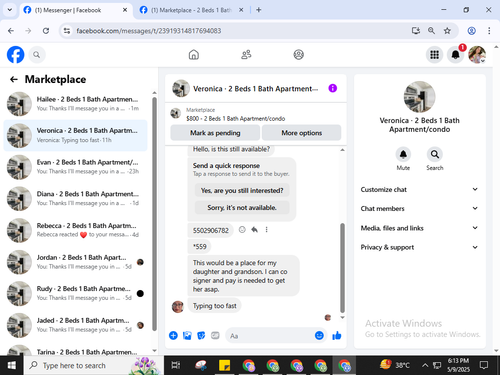Click the Facebook search magnifier icon
The image size is (500, 375).
[x=37, y=55]
